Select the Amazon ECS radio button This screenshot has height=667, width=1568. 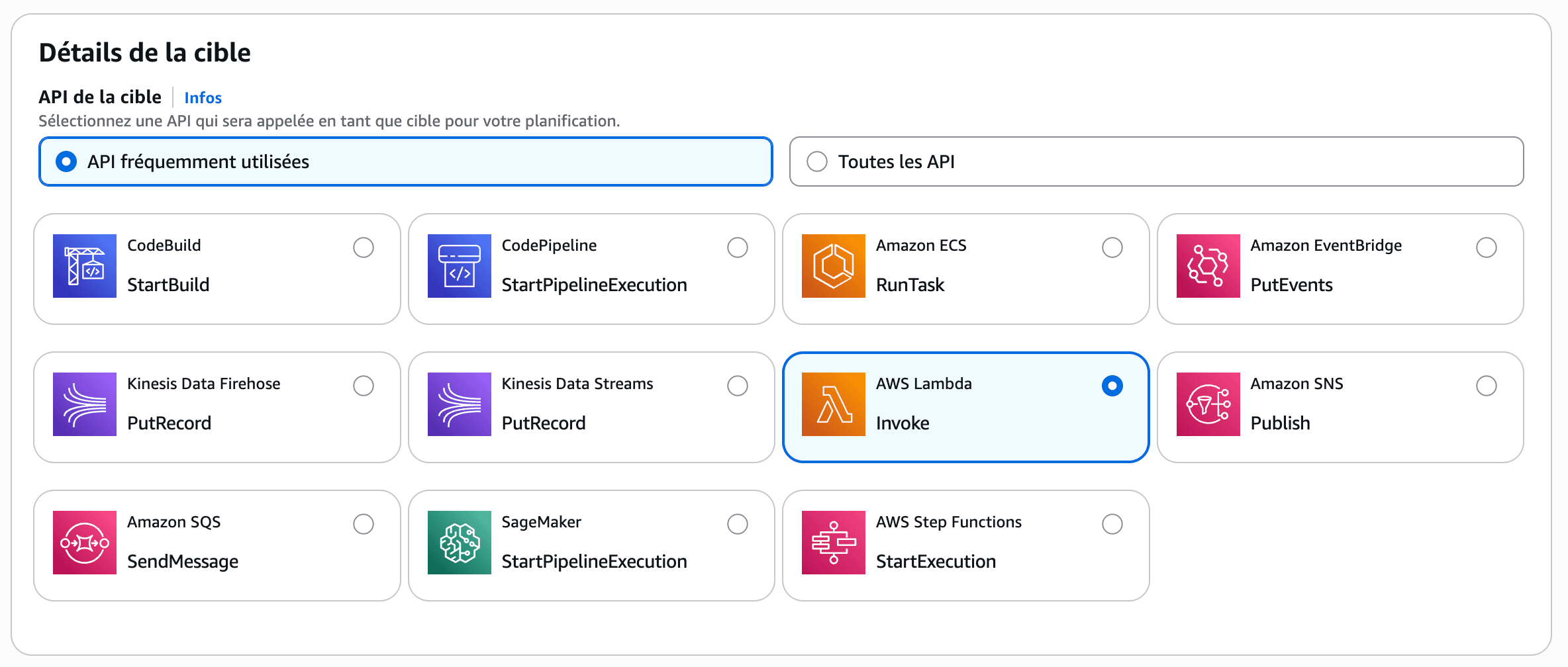pos(1112,247)
